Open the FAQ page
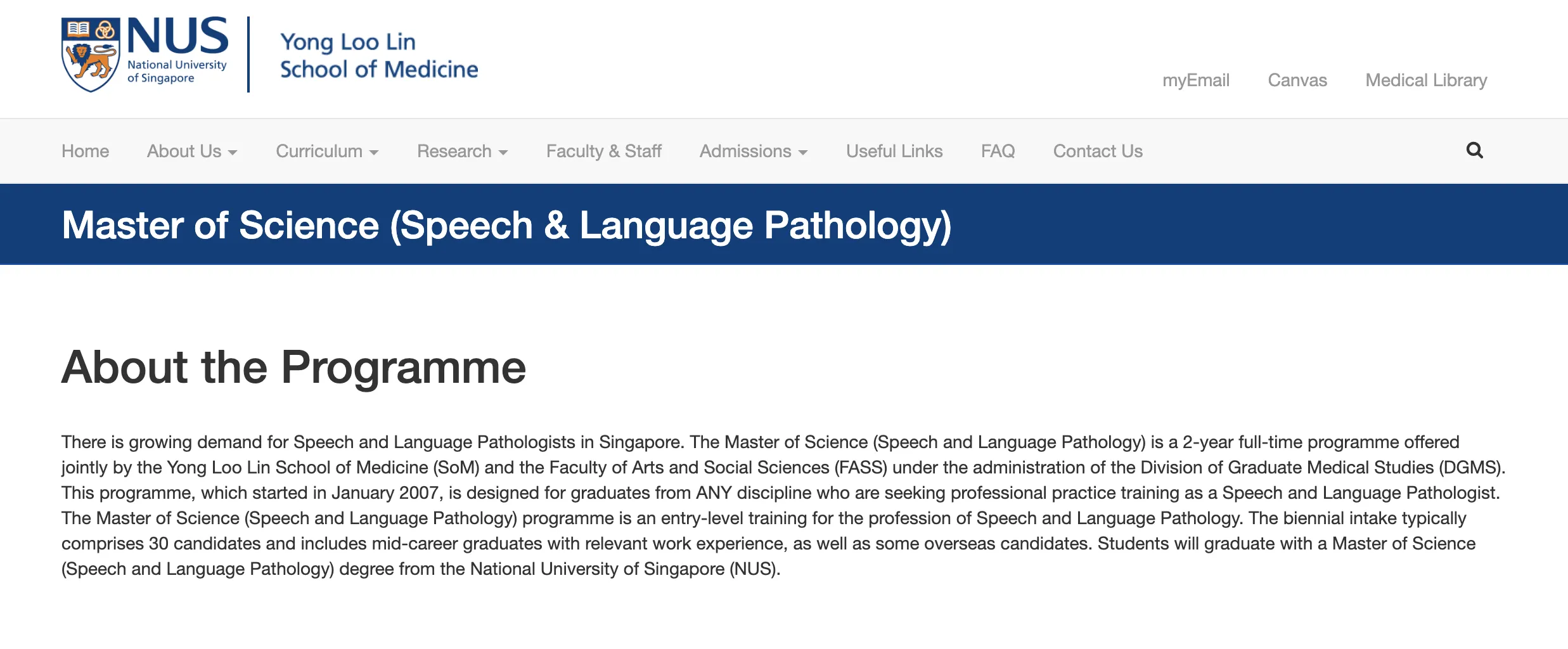This screenshot has width=1568, height=649. pyautogui.click(x=998, y=151)
